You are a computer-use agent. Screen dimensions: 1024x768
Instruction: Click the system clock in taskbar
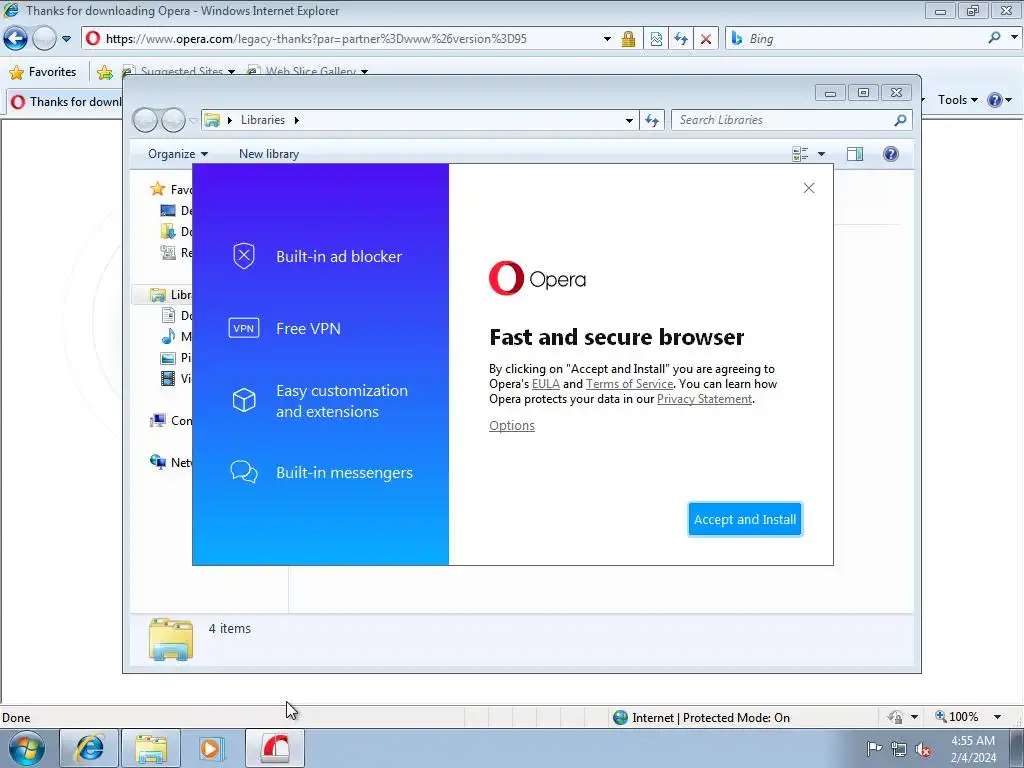tap(973, 749)
